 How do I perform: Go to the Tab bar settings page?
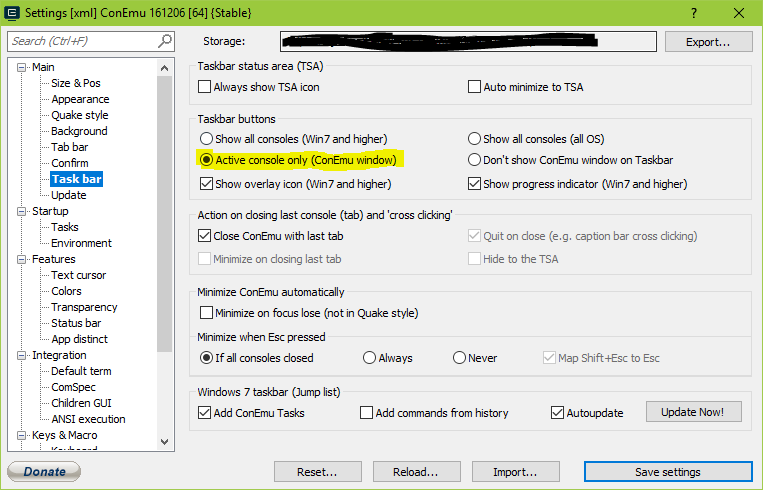[x=69, y=147]
